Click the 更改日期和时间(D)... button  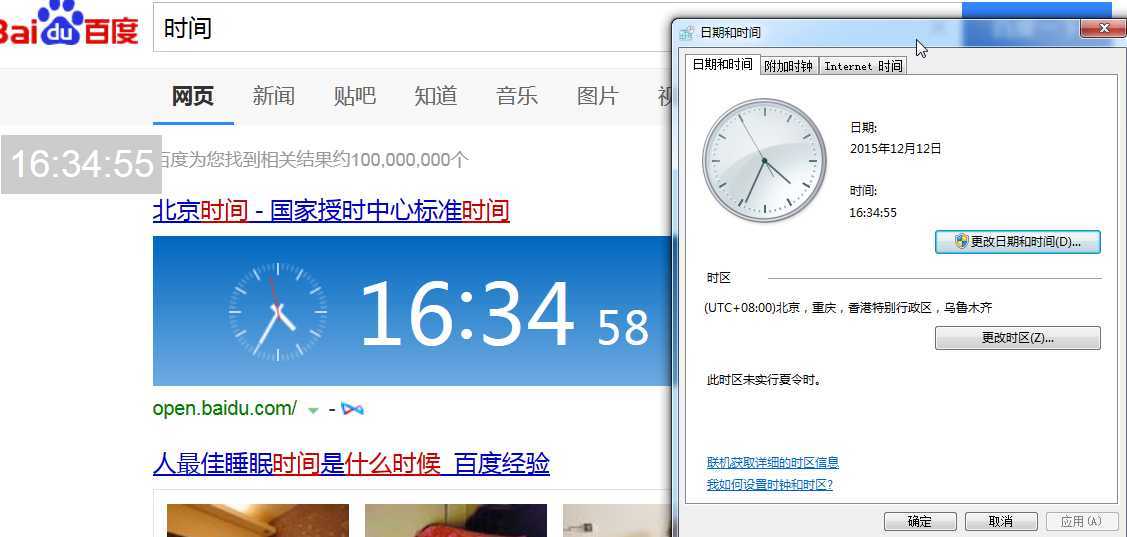tap(1018, 242)
